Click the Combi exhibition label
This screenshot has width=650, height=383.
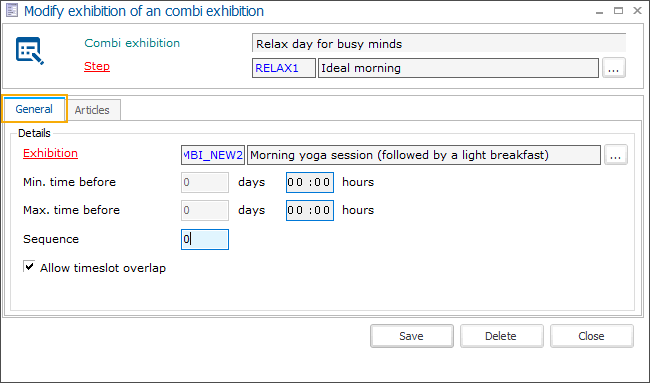pyautogui.click(x=132, y=43)
